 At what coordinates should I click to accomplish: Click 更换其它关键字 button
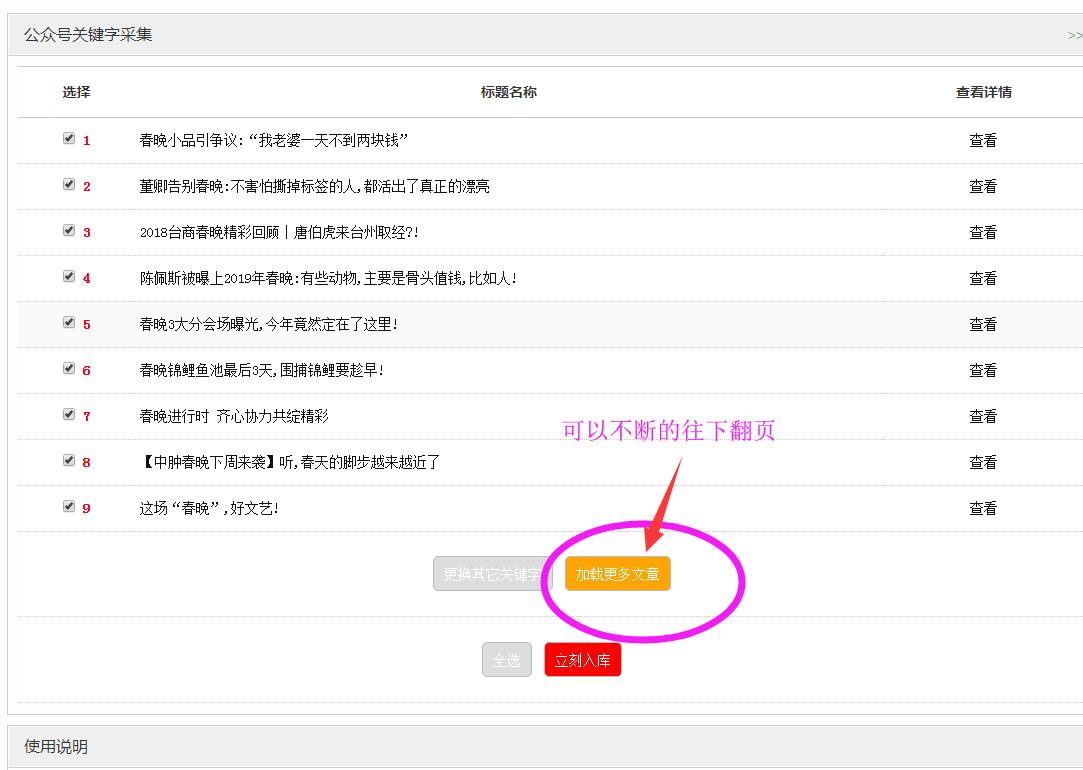(492, 574)
